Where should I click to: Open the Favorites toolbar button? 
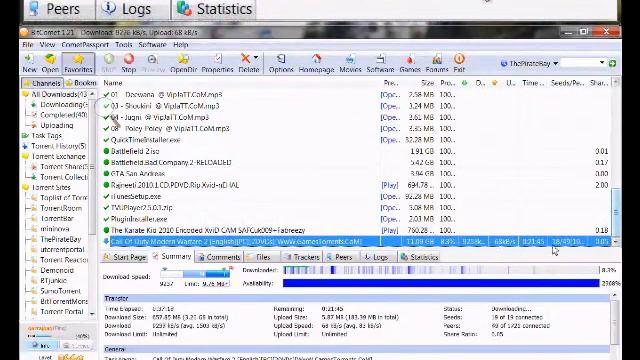pyautogui.click(x=78, y=63)
